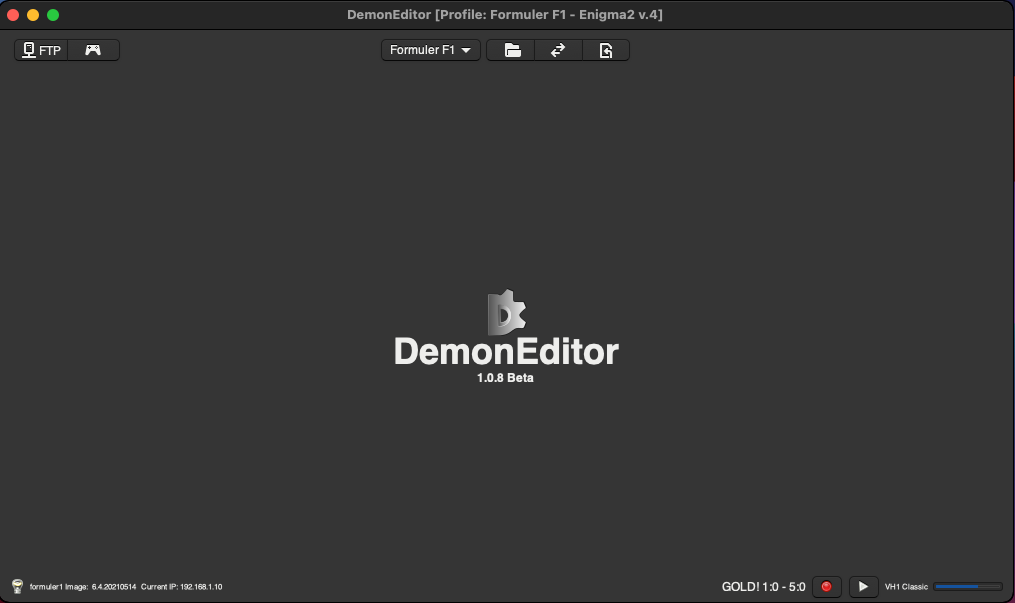1015x603 pixels.
Task: Click the send/receive transfer arrows icon
Action: (x=558, y=50)
